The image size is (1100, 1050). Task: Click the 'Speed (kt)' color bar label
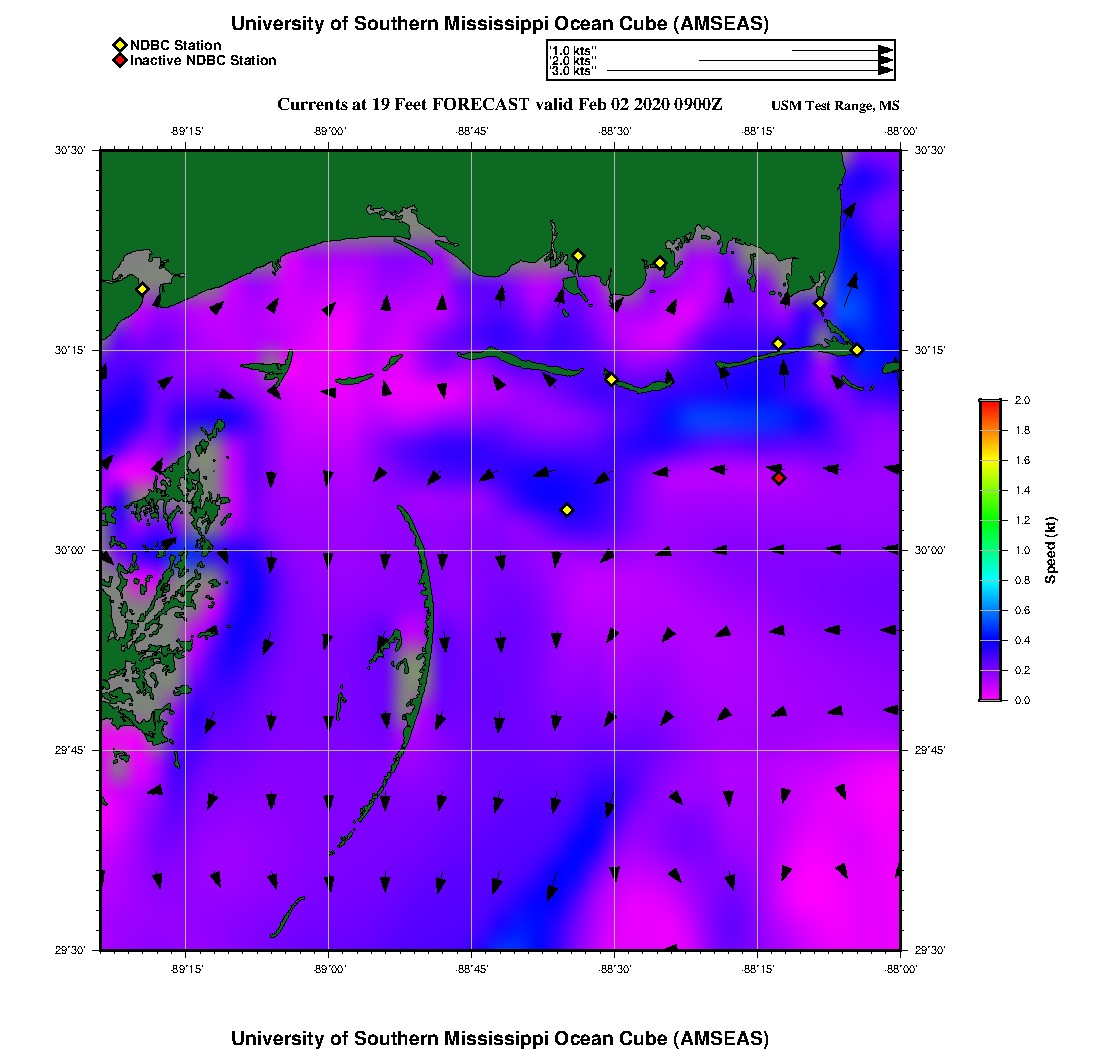pyautogui.click(x=1050, y=550)
